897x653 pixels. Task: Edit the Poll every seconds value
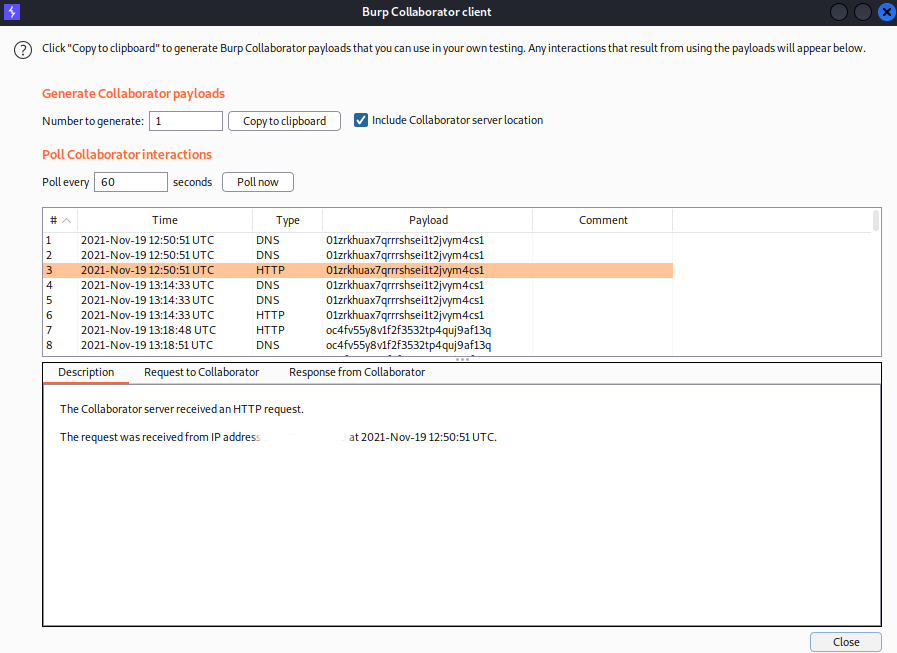(x=130, y=181)
